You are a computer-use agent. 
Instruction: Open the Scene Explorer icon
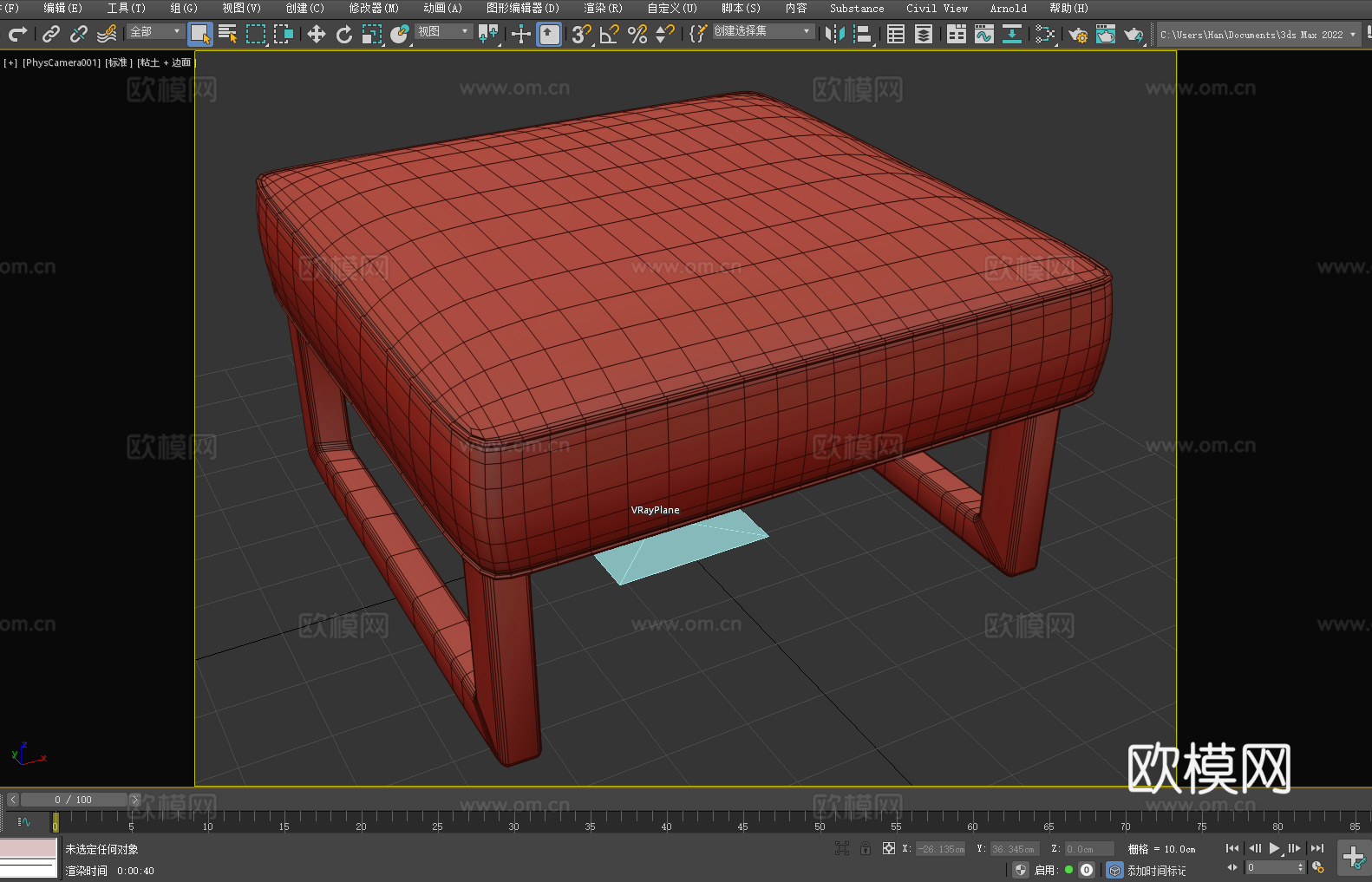[896, 34]
